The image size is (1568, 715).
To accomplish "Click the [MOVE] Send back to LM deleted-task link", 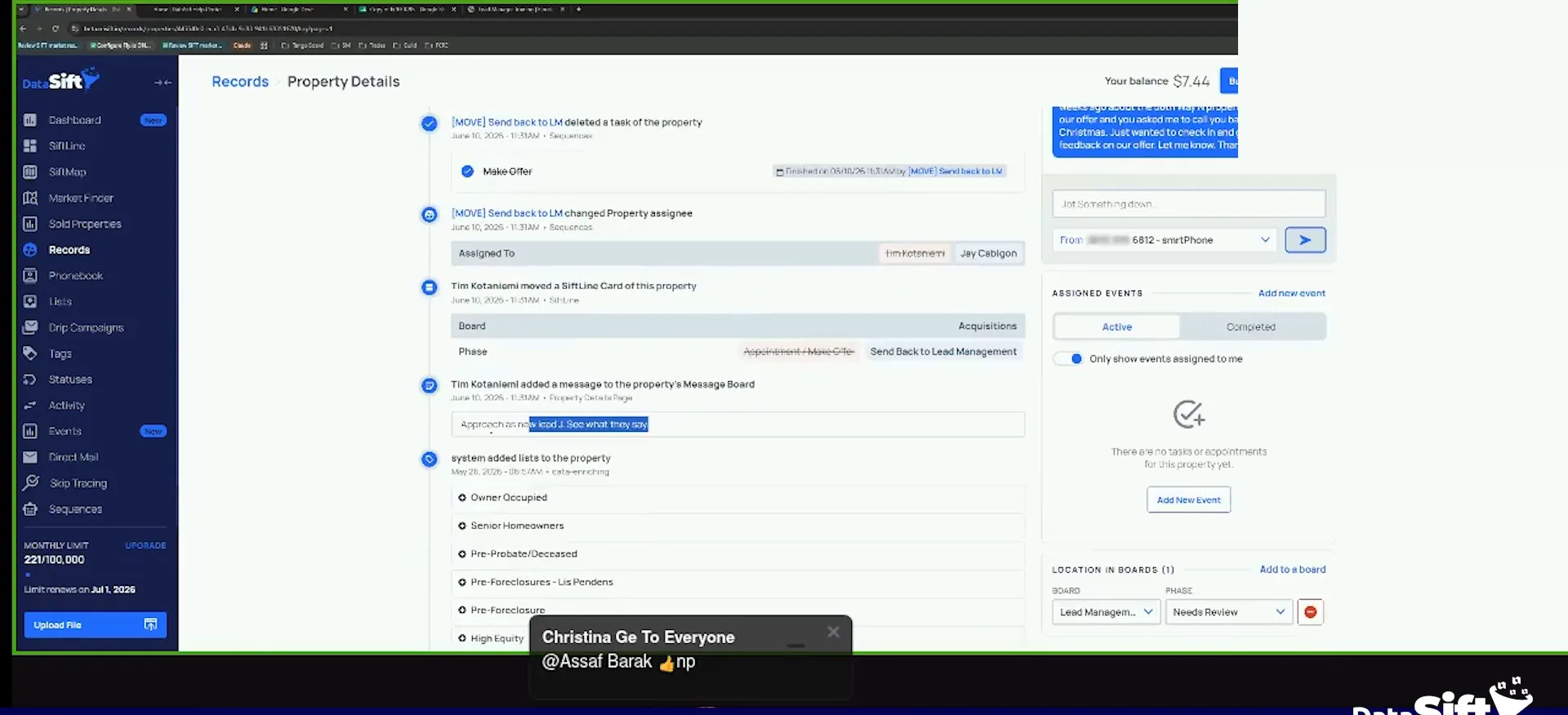I will point(506,122).
